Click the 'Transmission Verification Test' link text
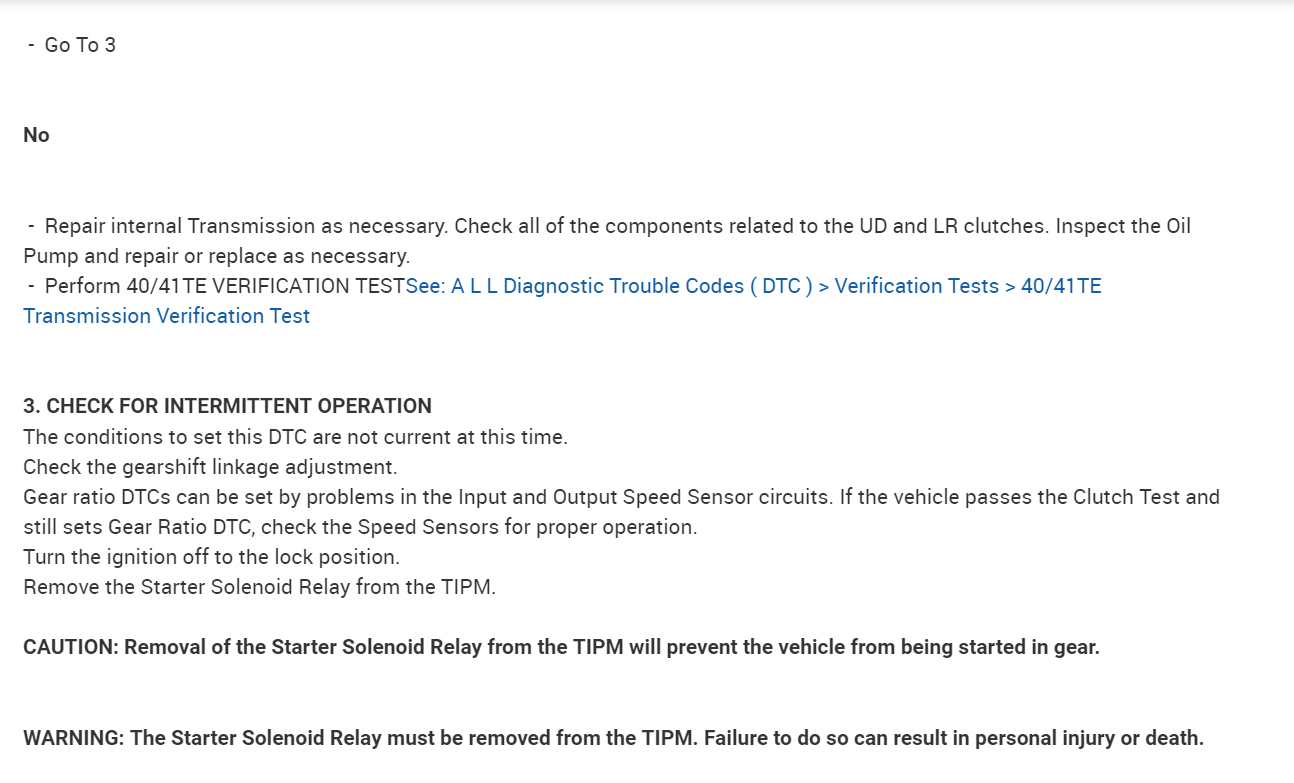The width and height of the screenshot is (1294, 783). coord(166,316)
